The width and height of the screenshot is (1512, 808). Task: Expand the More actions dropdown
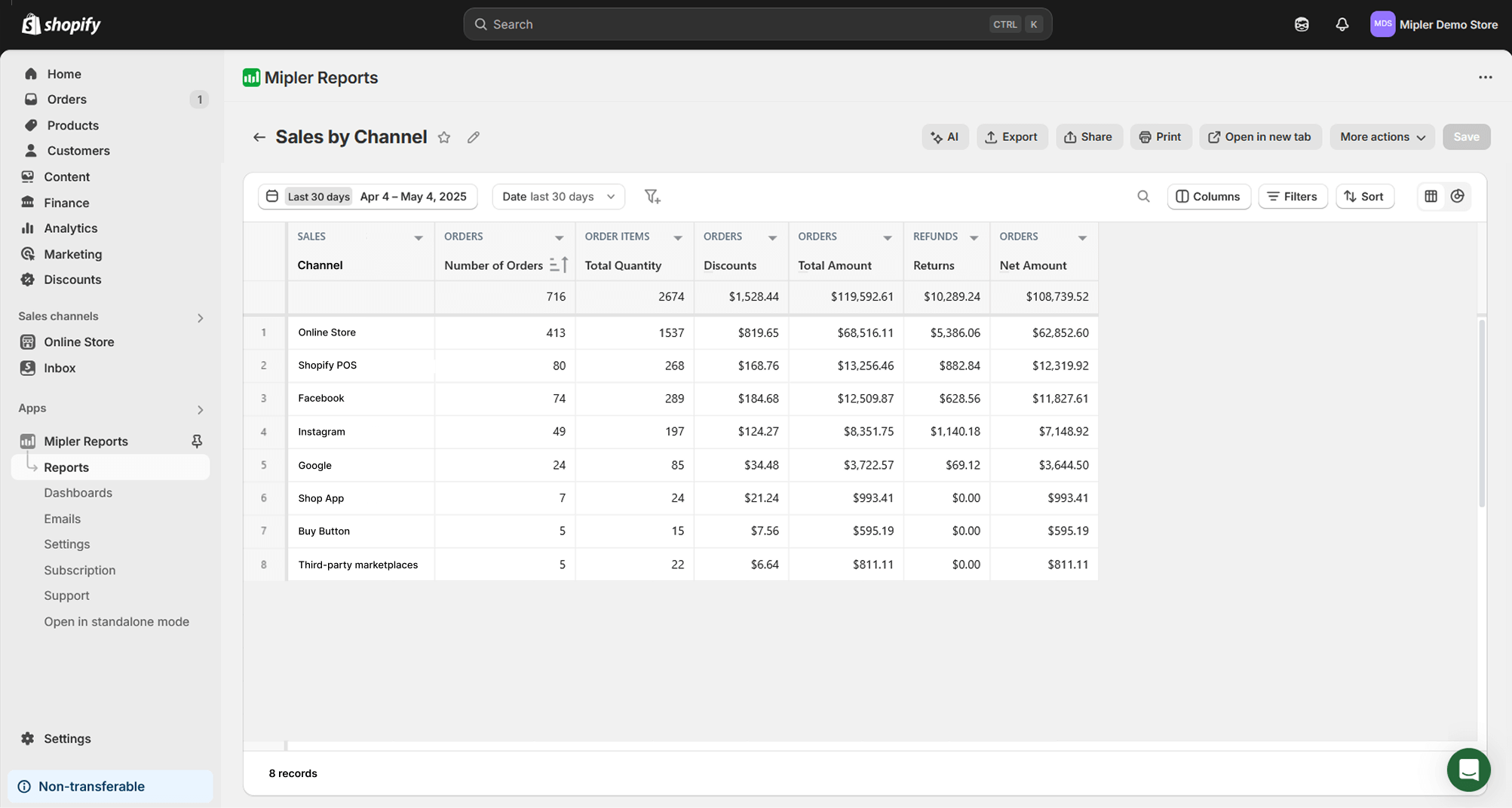tap(1382, 136)
